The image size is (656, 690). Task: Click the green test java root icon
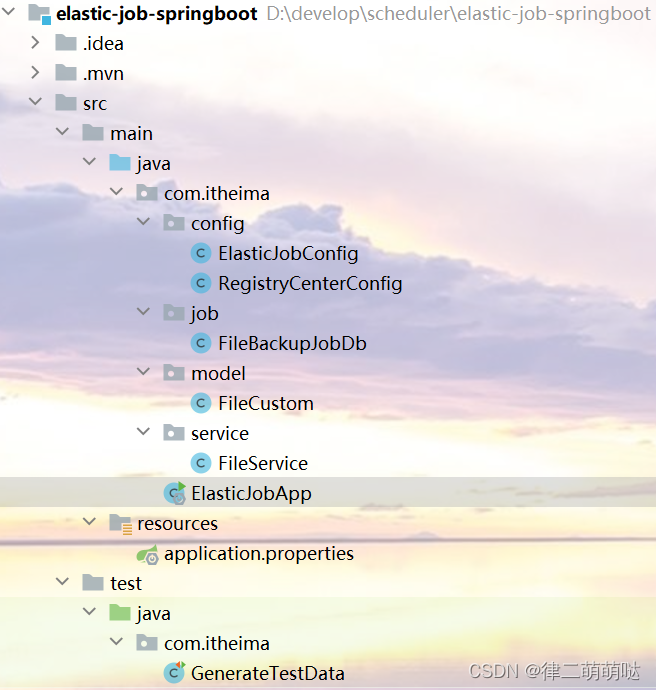120,613
